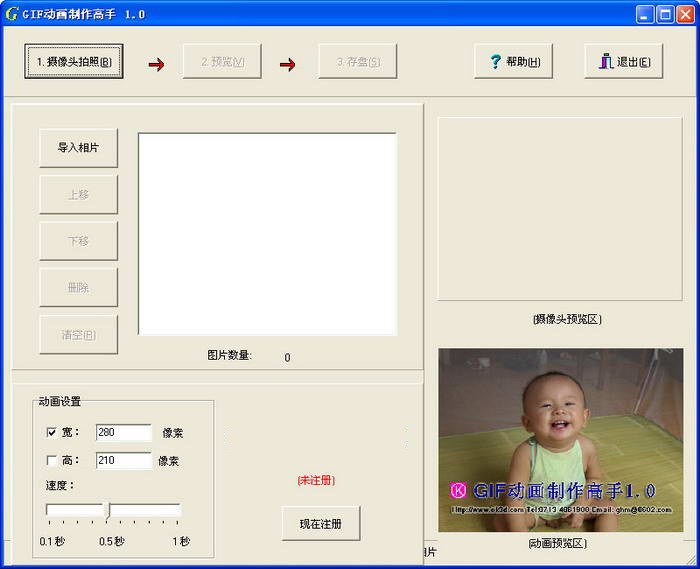The image size is (700, 569).
Task: Exit the app with the 退出 door button
Action: click(624, 61)
